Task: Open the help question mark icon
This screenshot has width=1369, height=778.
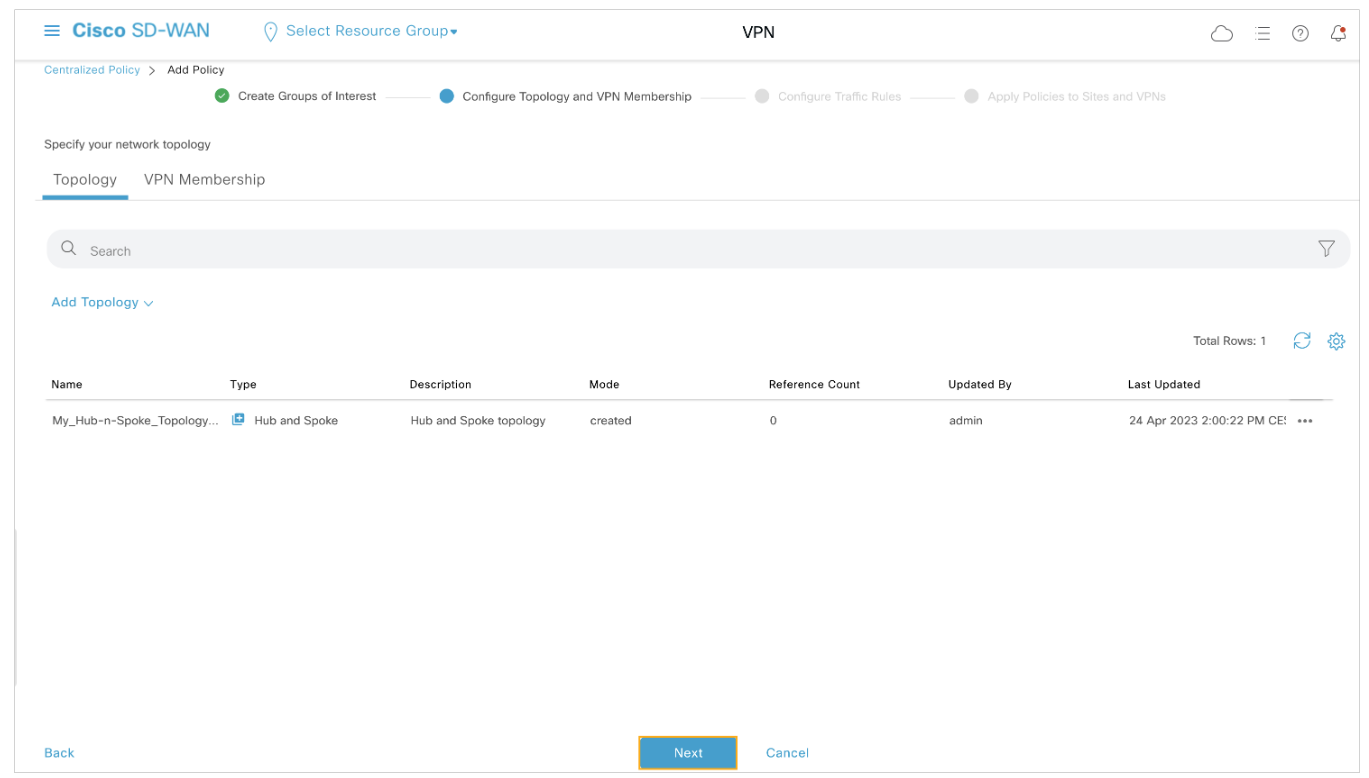Action: 1300,33
